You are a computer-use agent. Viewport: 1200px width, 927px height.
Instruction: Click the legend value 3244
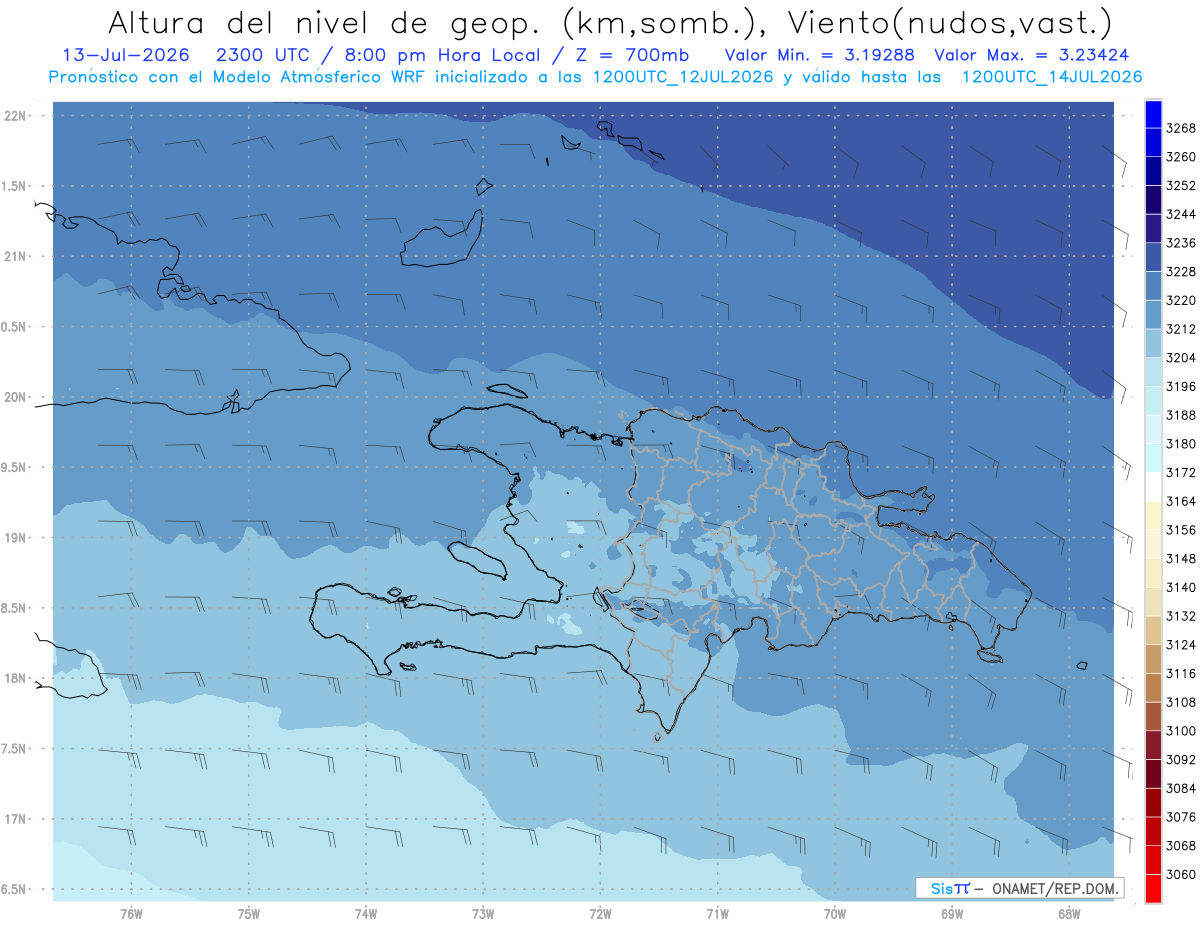point(1181,214)
